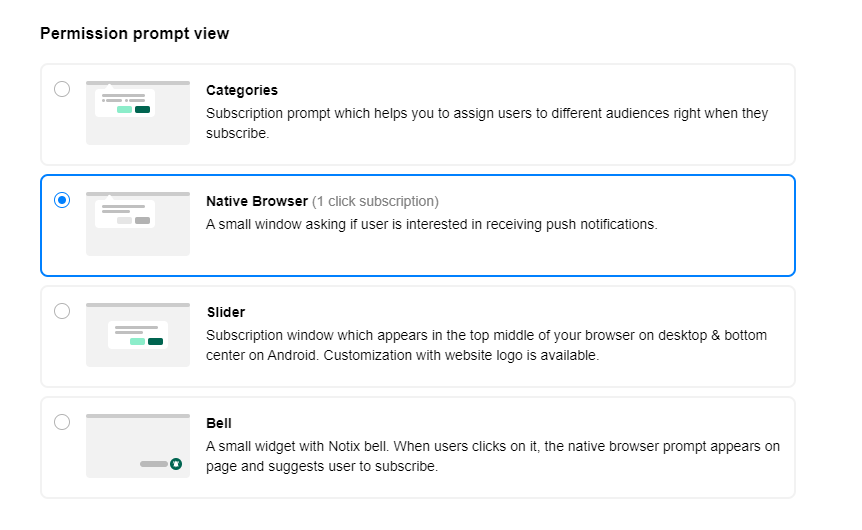Select the Categories radio button
Image resolution: width=862 pixels, height=530 pixels.
62,89
